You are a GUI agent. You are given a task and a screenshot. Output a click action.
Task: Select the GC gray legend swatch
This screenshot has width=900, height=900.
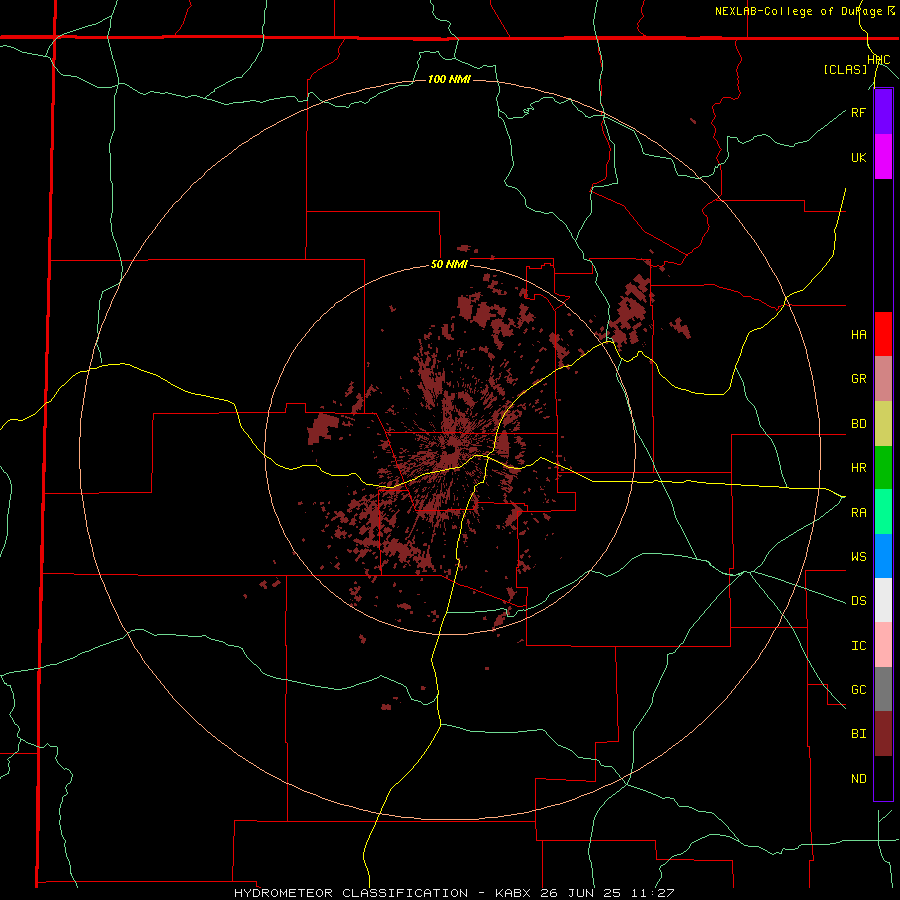click(x=883, y=689)
